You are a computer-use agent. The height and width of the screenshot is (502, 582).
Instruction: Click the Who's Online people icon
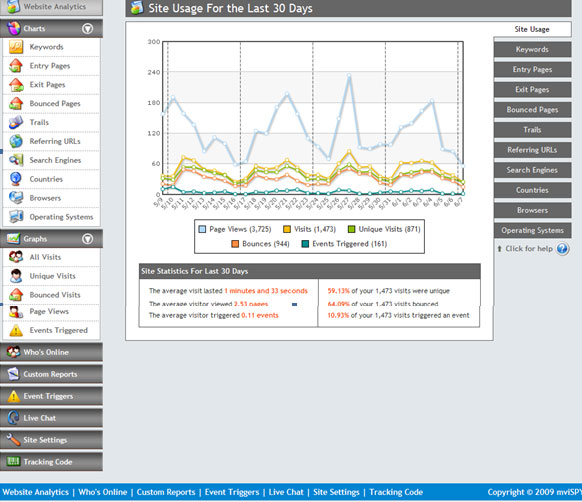pos(13,352)
